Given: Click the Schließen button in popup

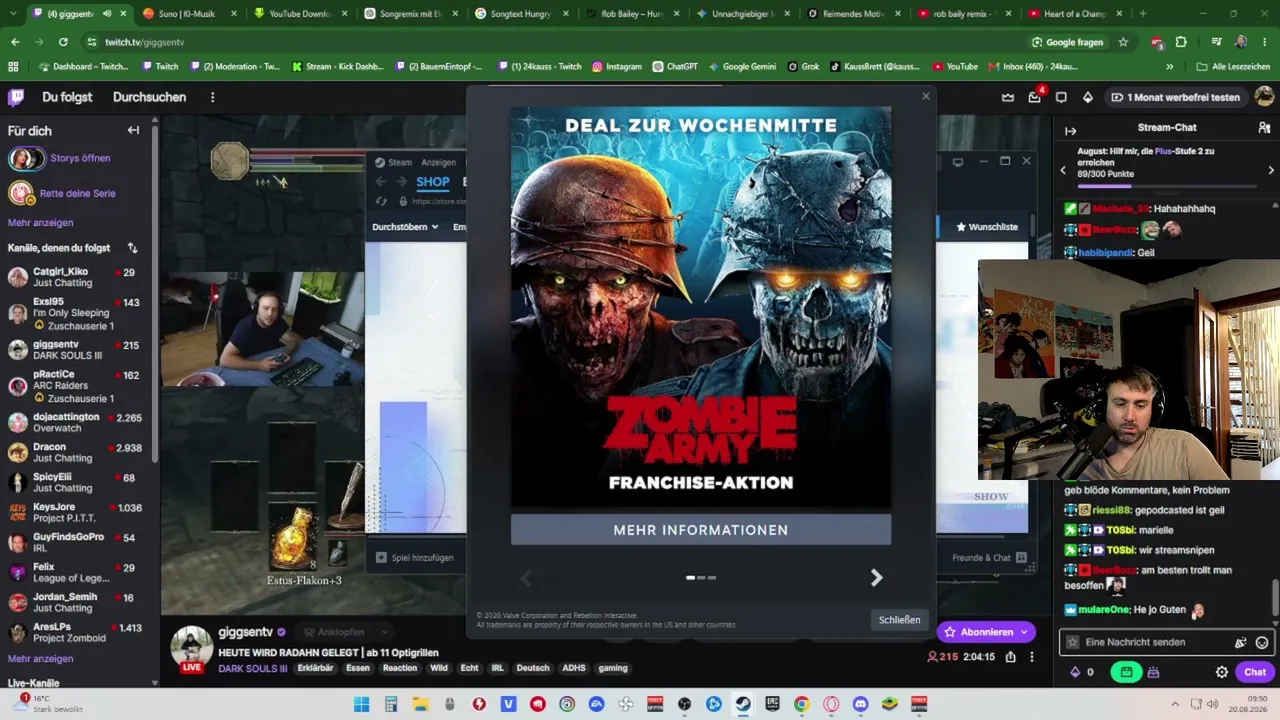Looking at the screenshot, I should coord(899,620).
